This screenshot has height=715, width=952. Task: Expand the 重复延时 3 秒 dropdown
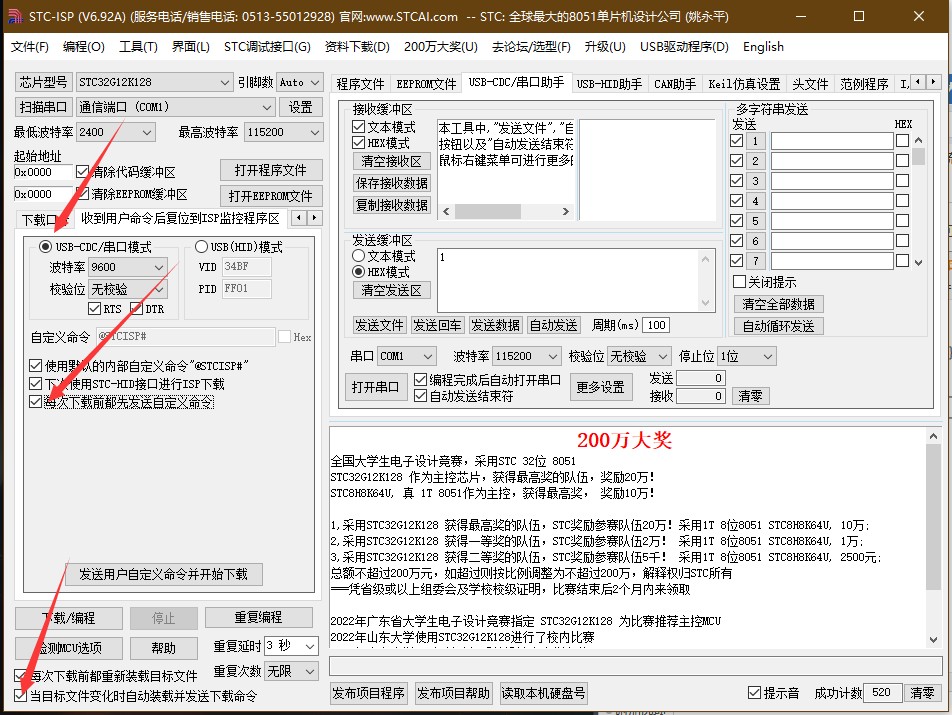[x=310, y=646]
